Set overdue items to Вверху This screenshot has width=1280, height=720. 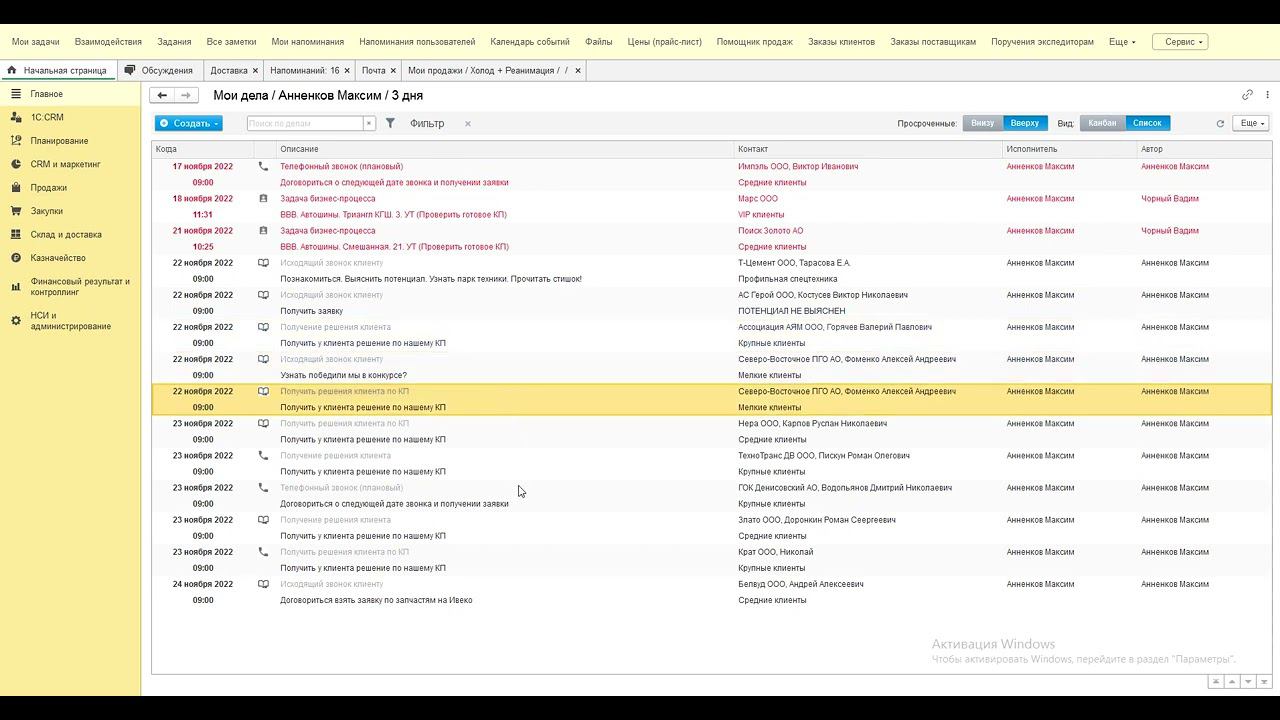[1025, 123]
